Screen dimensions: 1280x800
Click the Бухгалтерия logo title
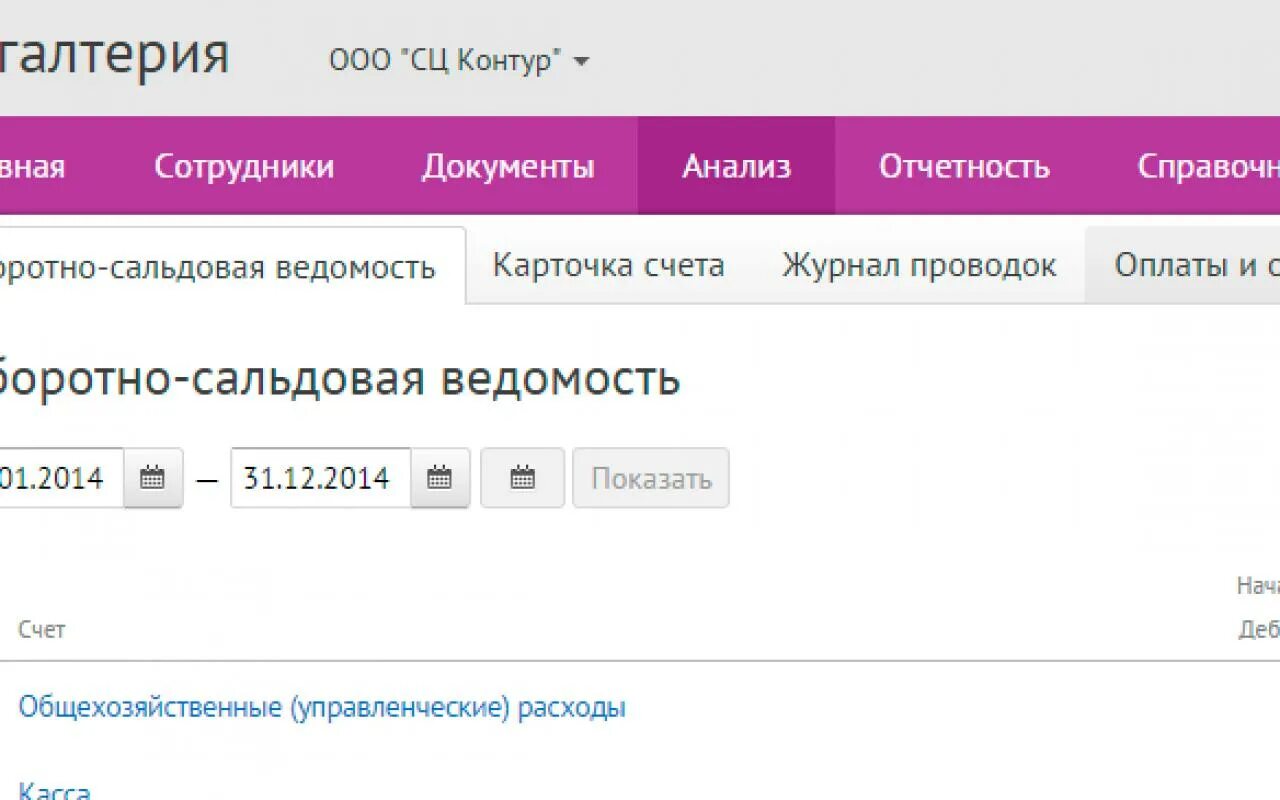pos(114,55)
